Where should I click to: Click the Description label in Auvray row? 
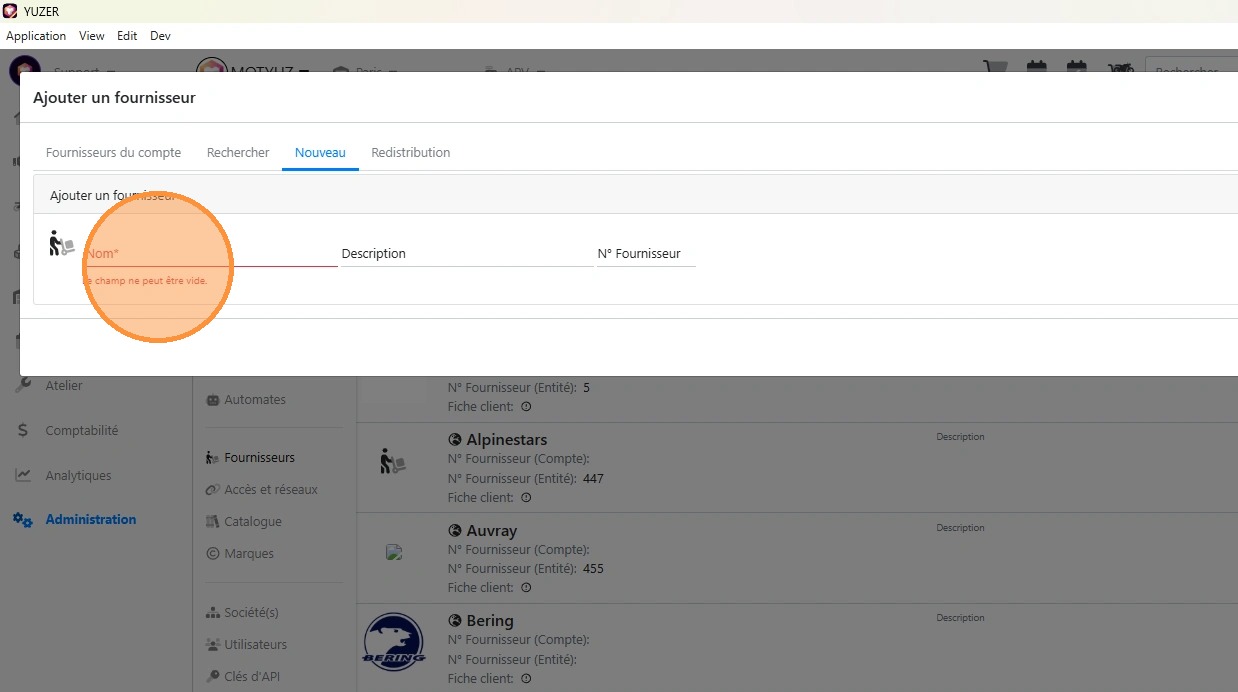click(x=960, y=528)
